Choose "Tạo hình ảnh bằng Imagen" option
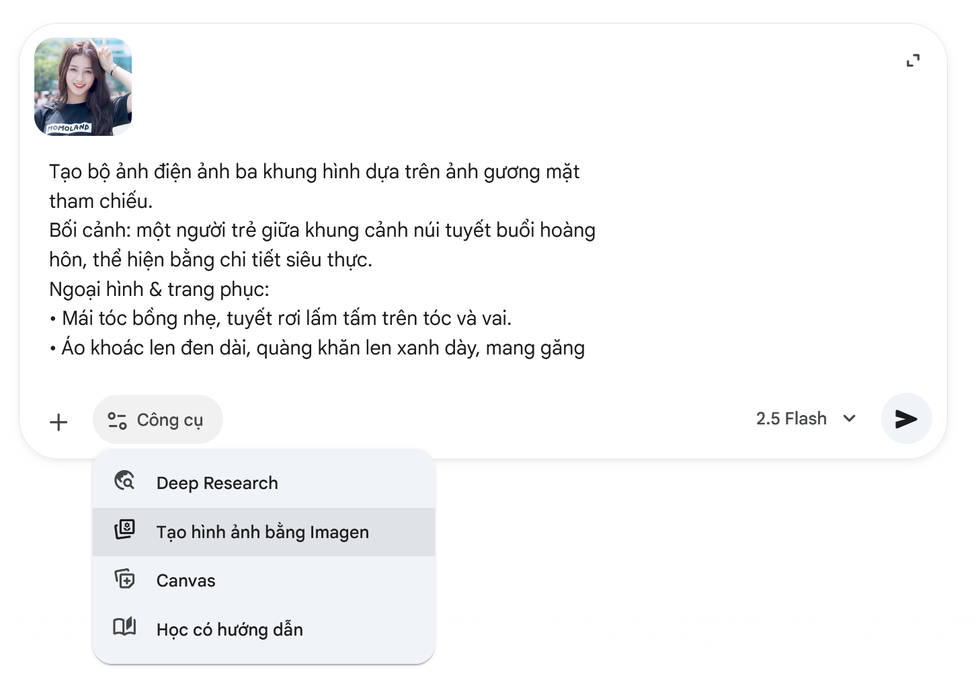The height and width of the screenshot is (680, 980). 262,532
